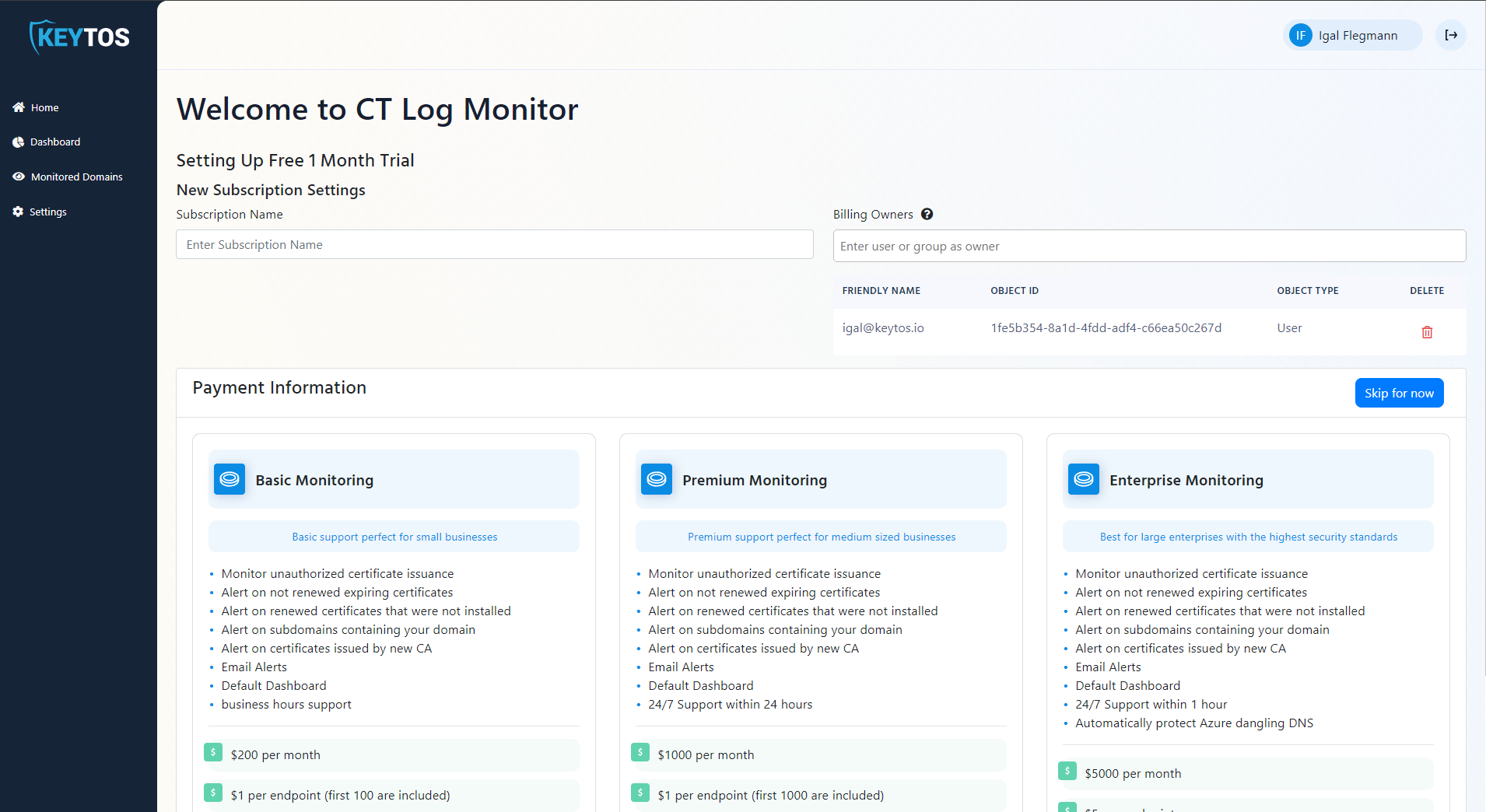Click the Payment Information heading

tap(279, 387)
